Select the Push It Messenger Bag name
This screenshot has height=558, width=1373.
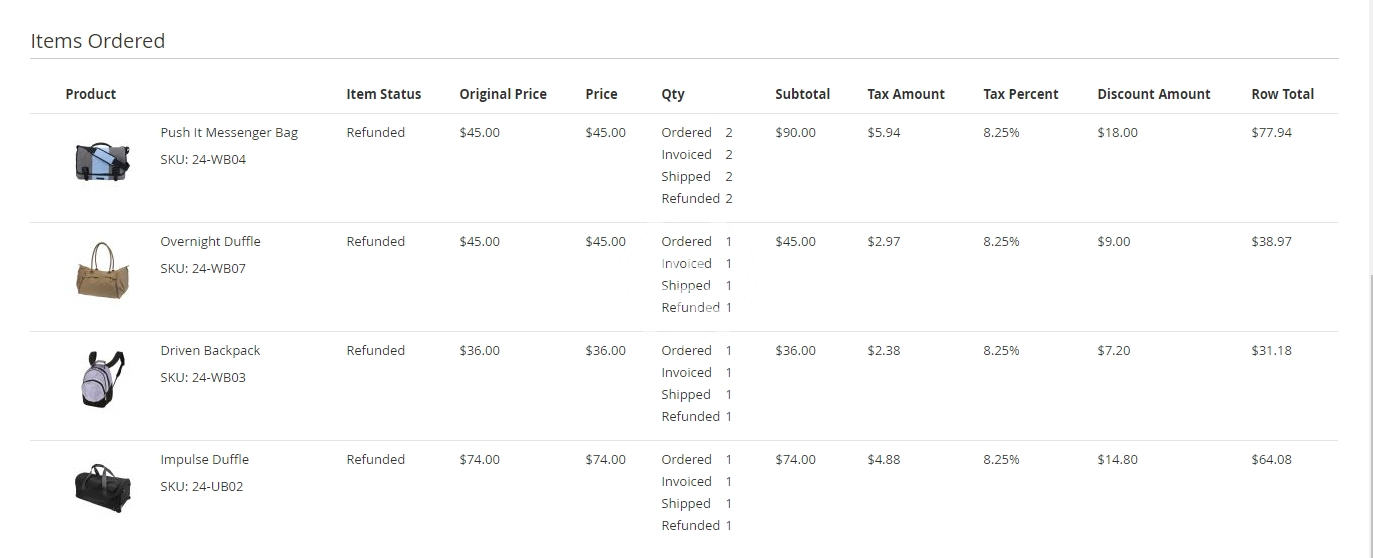pyautogui.click(x=229, y=133)
